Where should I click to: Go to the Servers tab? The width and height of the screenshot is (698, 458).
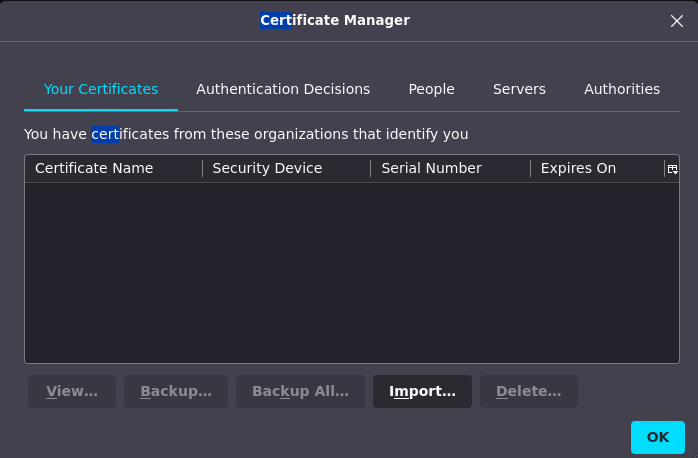(519, 89)
